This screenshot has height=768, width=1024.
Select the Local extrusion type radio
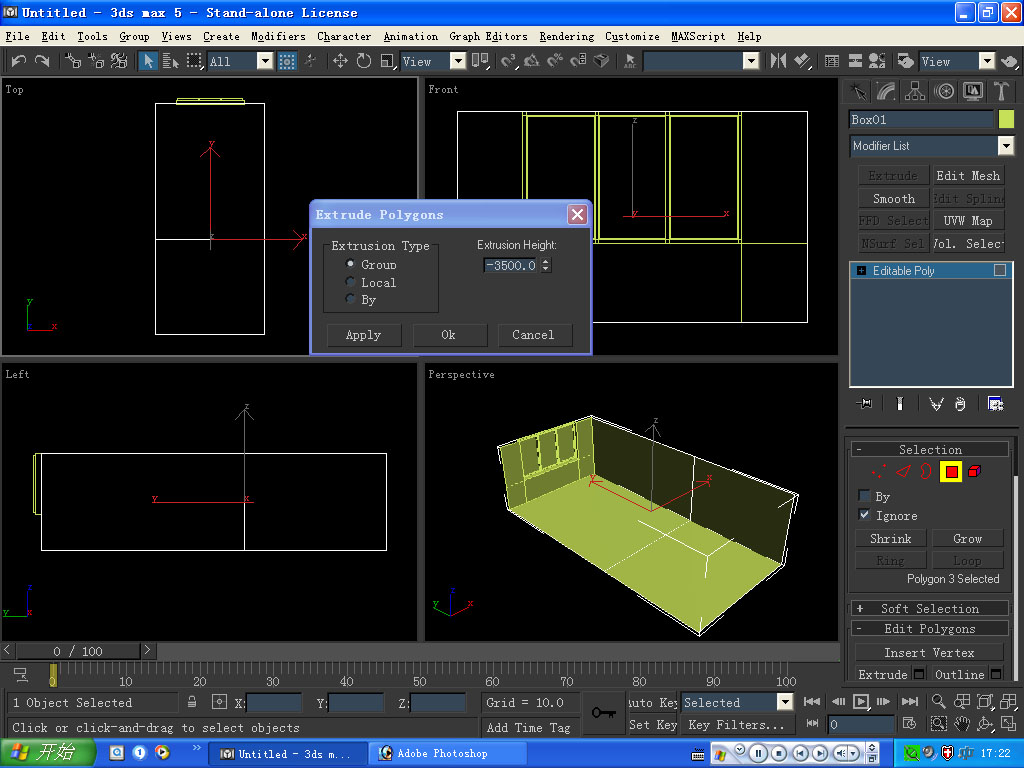351,283
